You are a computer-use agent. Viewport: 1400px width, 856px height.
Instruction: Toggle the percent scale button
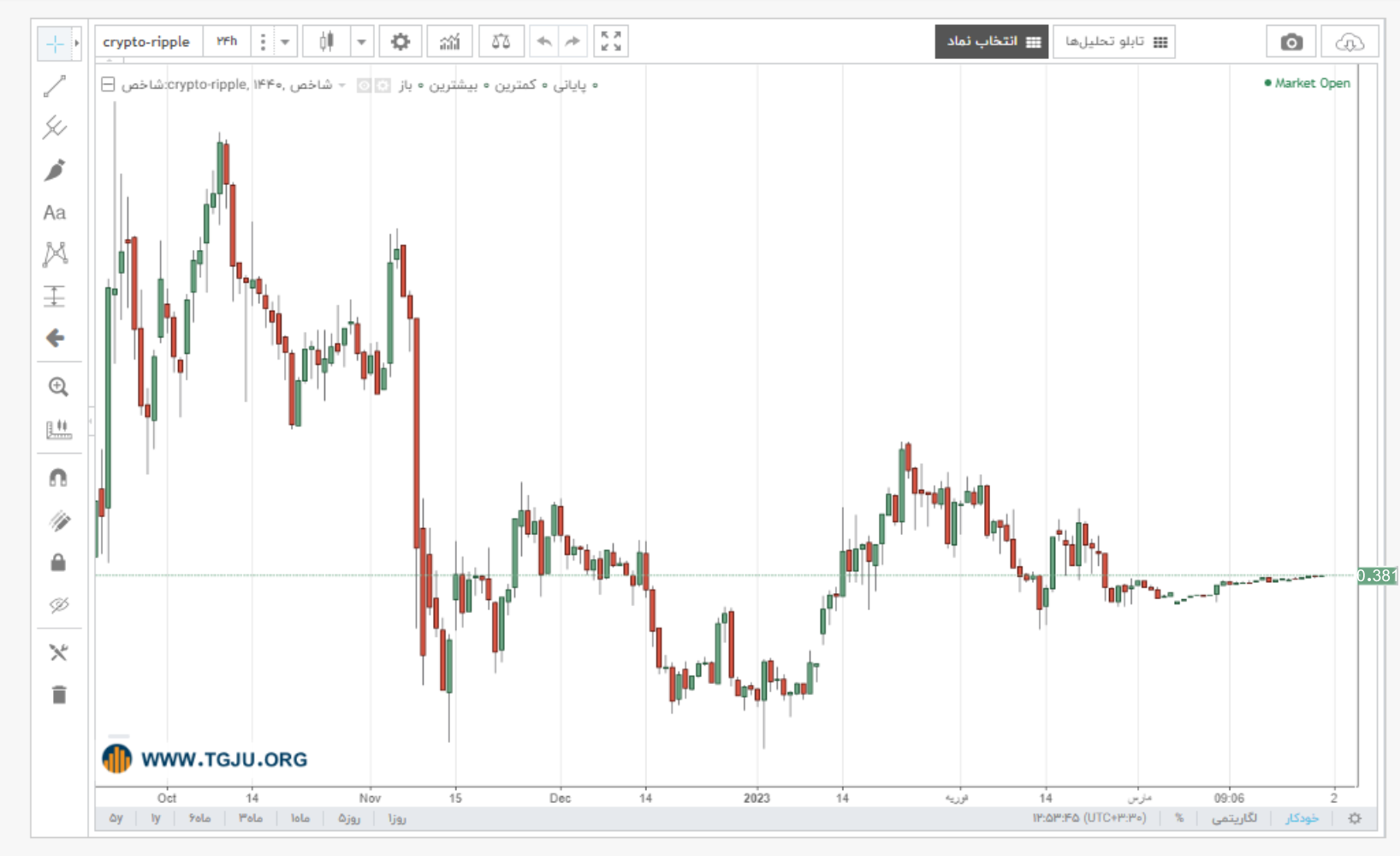coord(1179,818)
